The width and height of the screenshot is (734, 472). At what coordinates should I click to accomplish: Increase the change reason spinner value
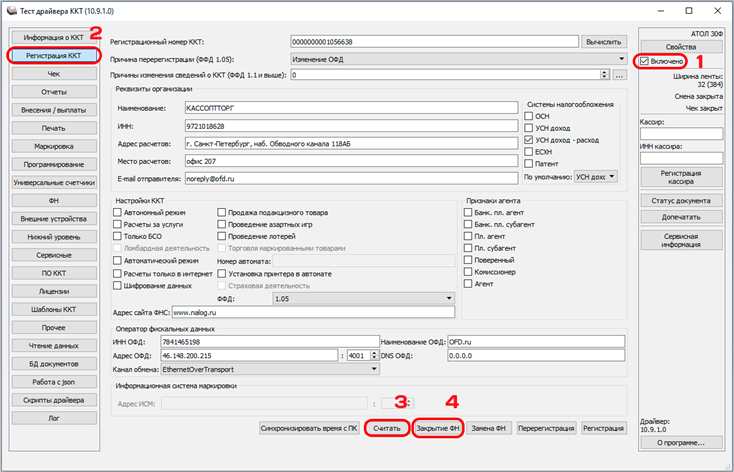click(606, 72)
